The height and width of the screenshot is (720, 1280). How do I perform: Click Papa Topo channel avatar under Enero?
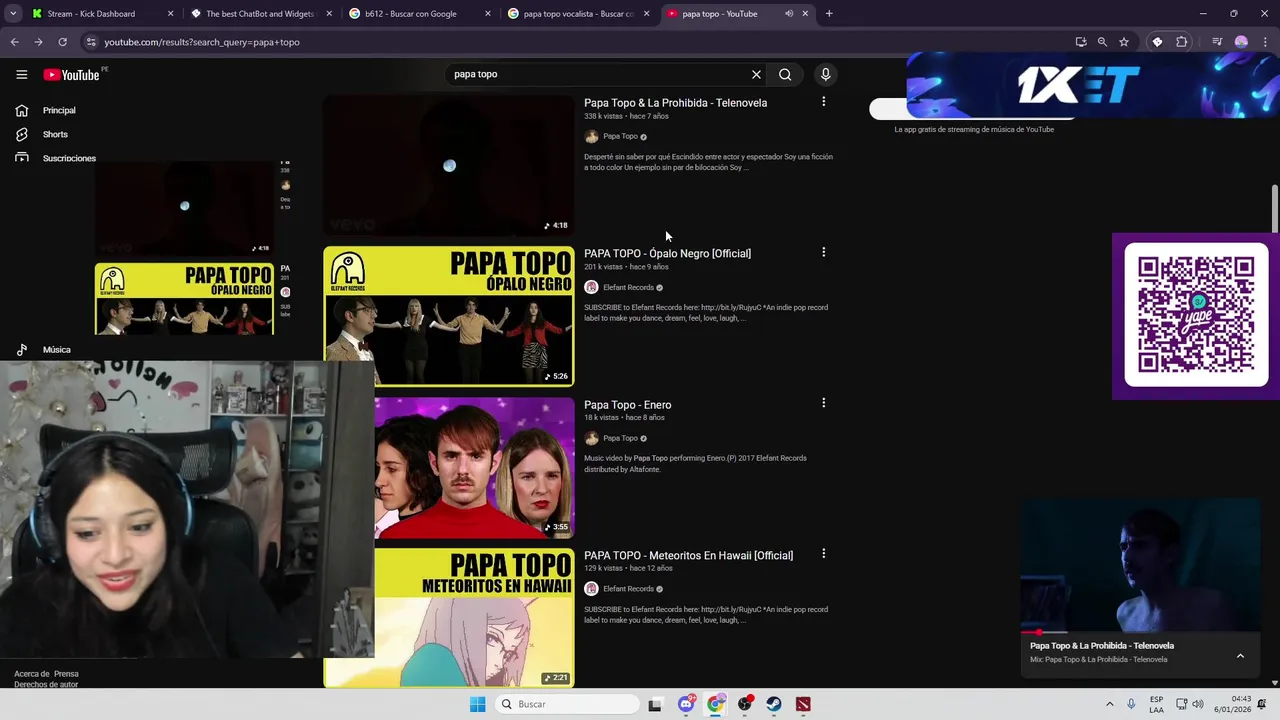point(591,438)
